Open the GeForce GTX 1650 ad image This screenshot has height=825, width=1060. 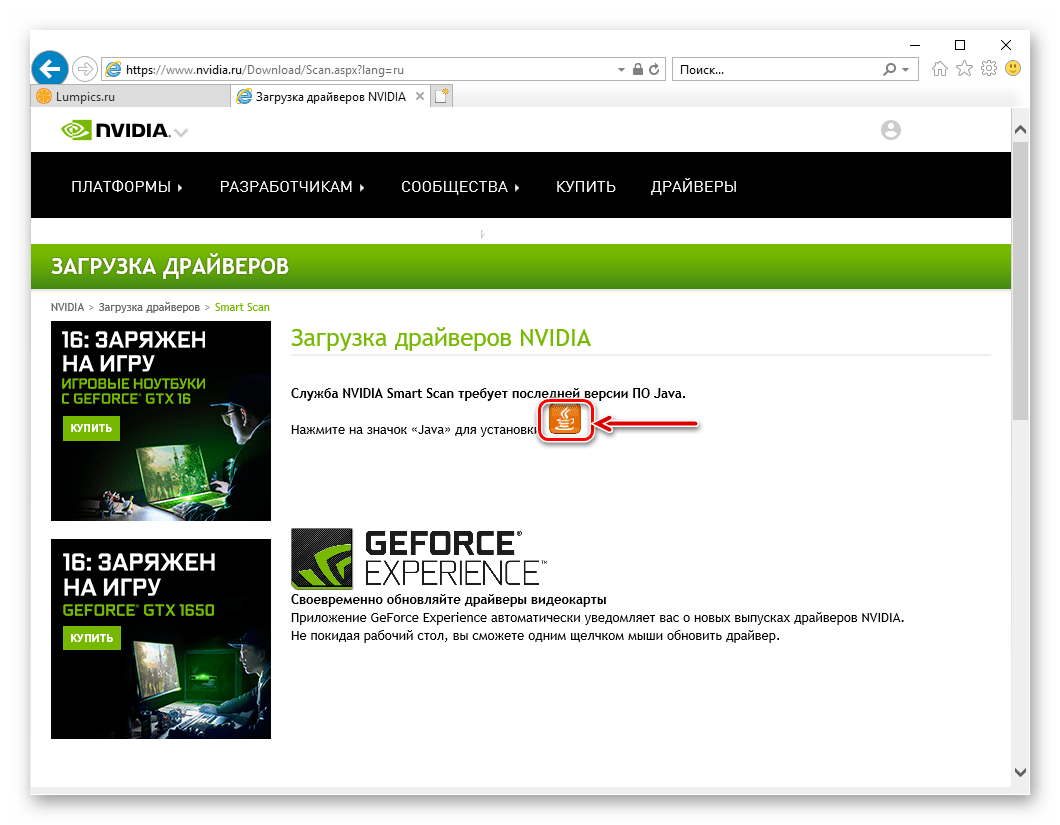[161, 638]
